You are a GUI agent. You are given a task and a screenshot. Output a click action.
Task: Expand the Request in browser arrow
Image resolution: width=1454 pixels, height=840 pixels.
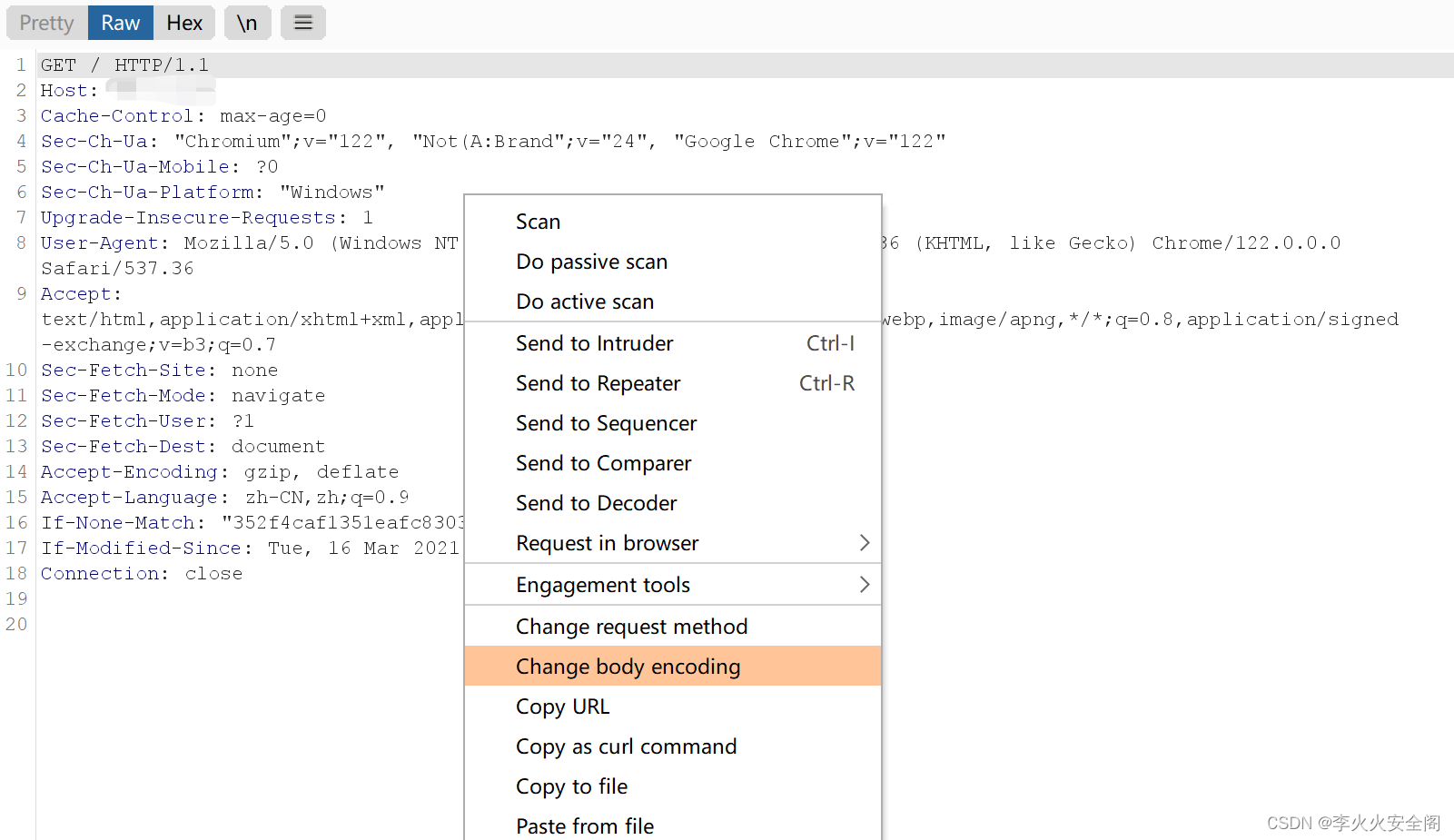pos(865,543)
